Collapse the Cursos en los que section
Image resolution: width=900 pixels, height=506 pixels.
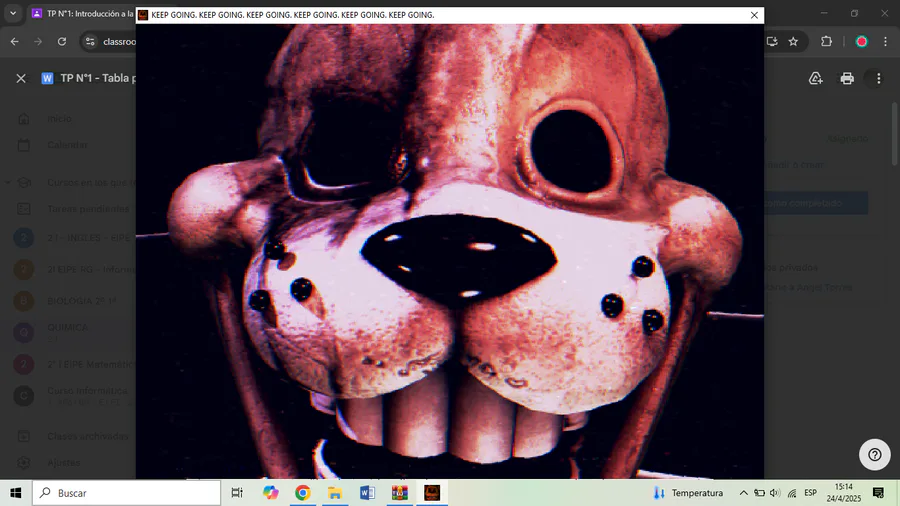point(8,182)
